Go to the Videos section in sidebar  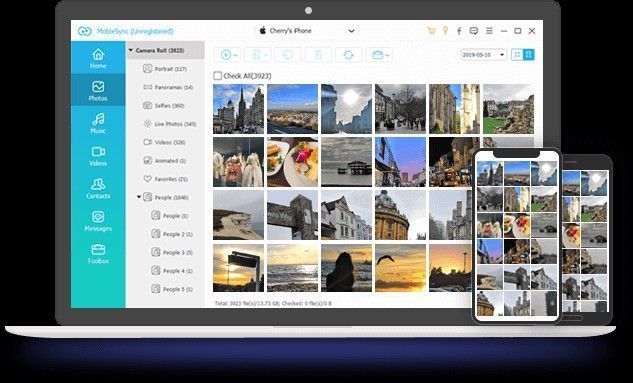tap(98, 155)
